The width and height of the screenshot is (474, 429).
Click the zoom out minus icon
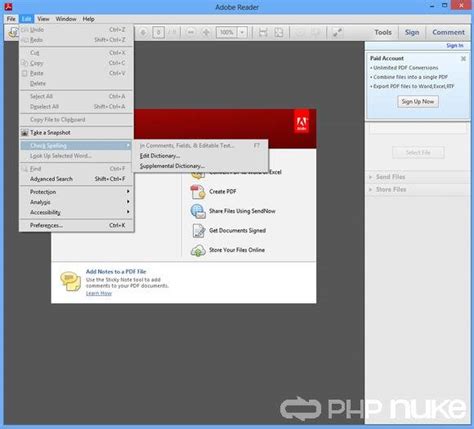tap(191, 32)
